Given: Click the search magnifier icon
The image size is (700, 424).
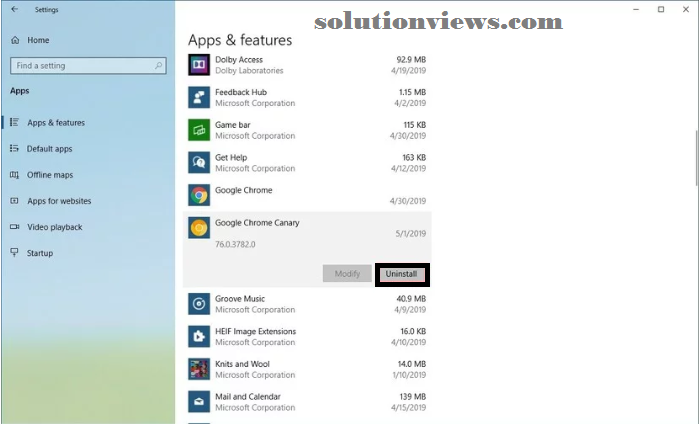Looking at the screenshot, I should pyautogui.click(x=158, y=66).
